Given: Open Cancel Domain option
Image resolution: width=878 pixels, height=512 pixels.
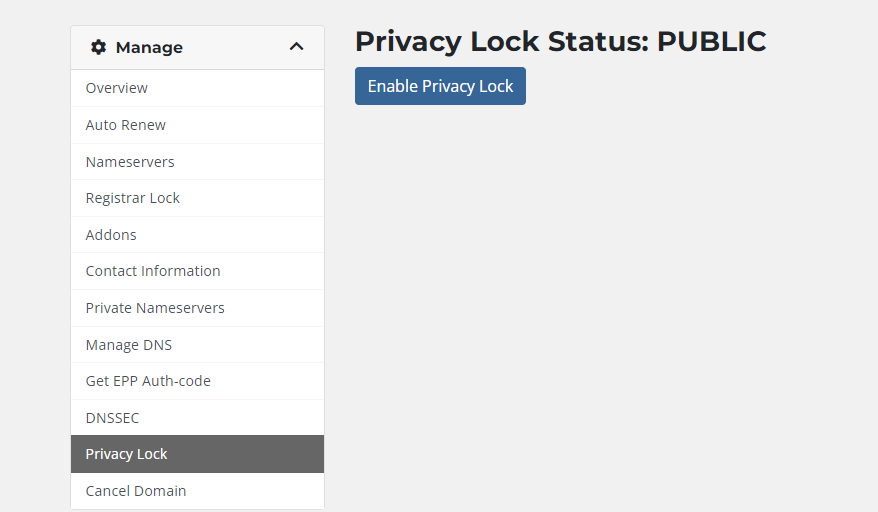Looking at the screenshot, I should pyautogui.click(x=197, y=491).
